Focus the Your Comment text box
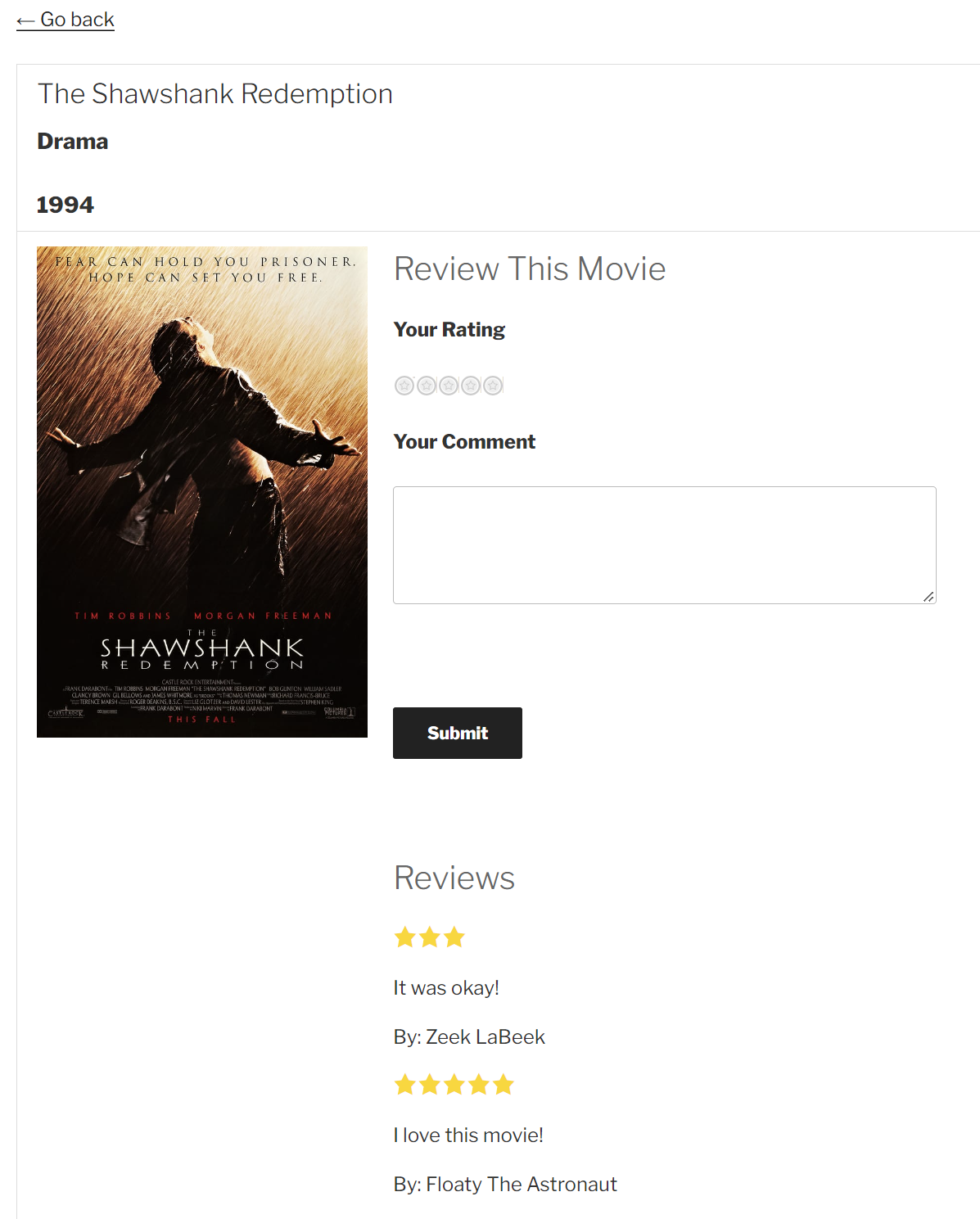 pos(664,545)
